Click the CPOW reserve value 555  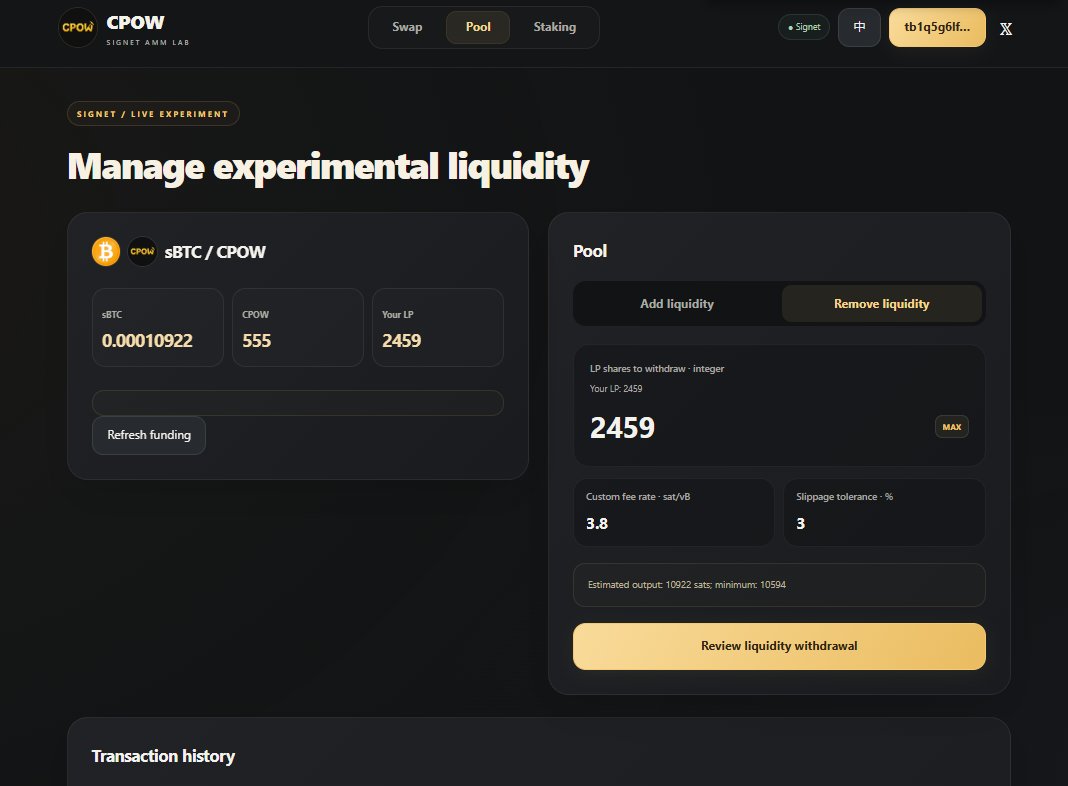(x=257, y=341)
